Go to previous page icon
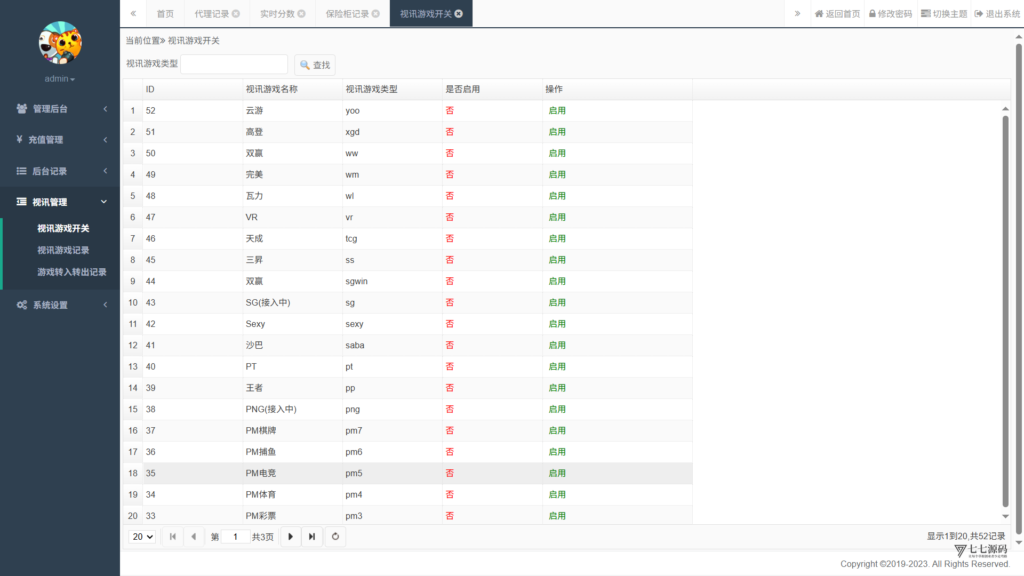This screenshot has height=576, width=1024. click(193, 537)
